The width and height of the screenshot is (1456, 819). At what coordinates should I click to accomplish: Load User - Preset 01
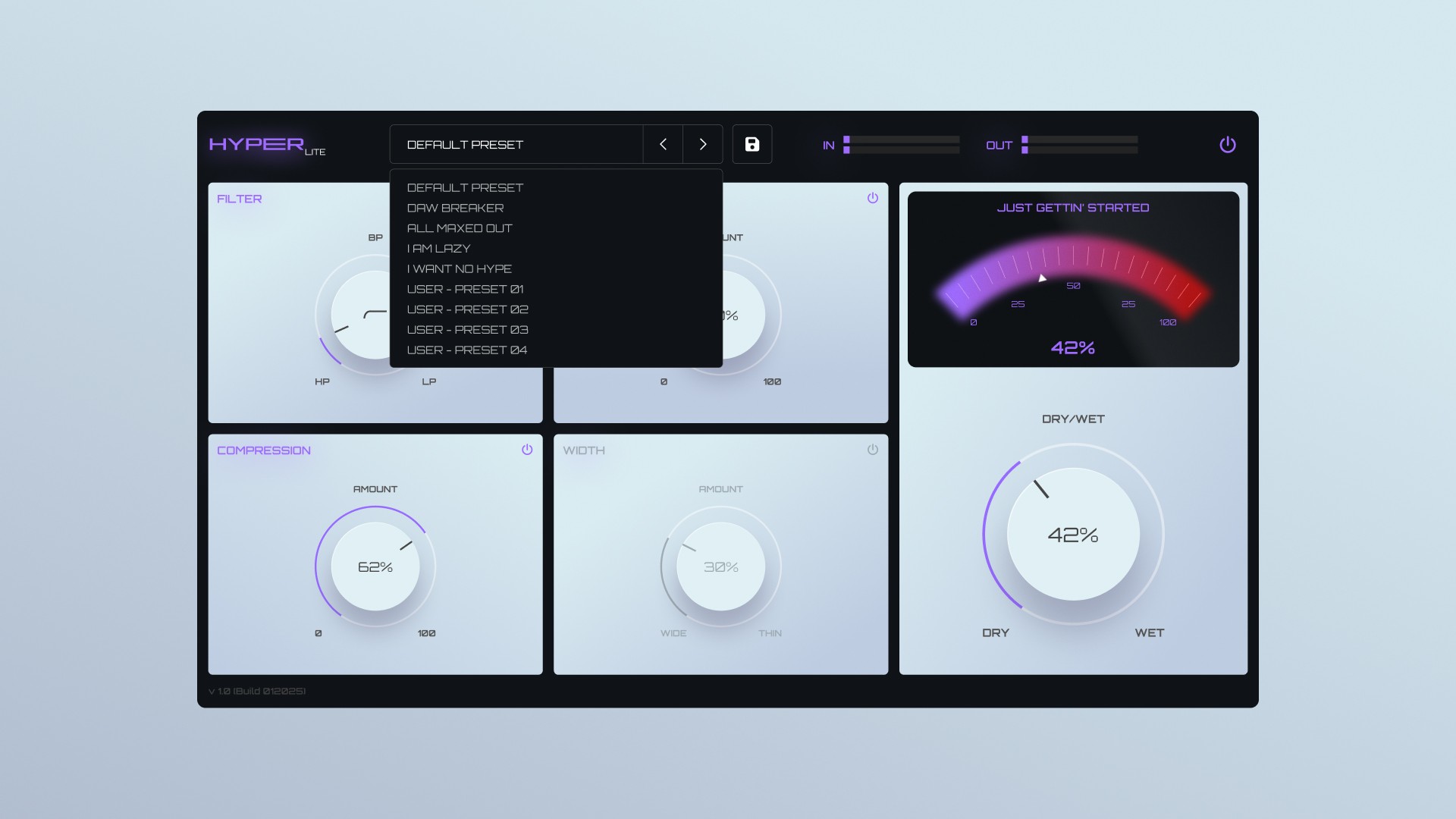[x=465, y=289]
